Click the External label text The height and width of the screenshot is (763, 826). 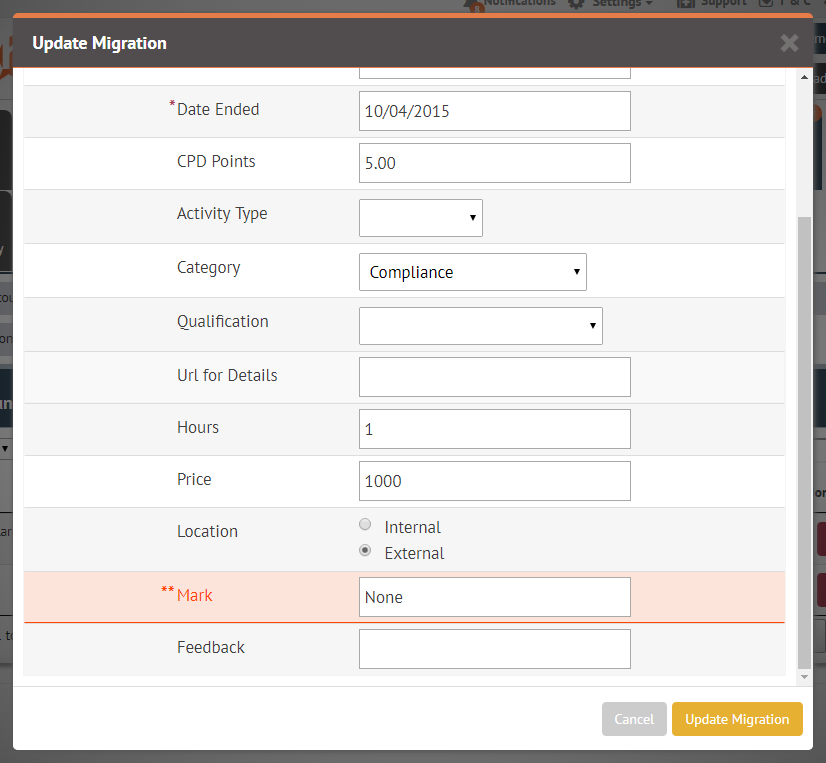tap(415, 553)
